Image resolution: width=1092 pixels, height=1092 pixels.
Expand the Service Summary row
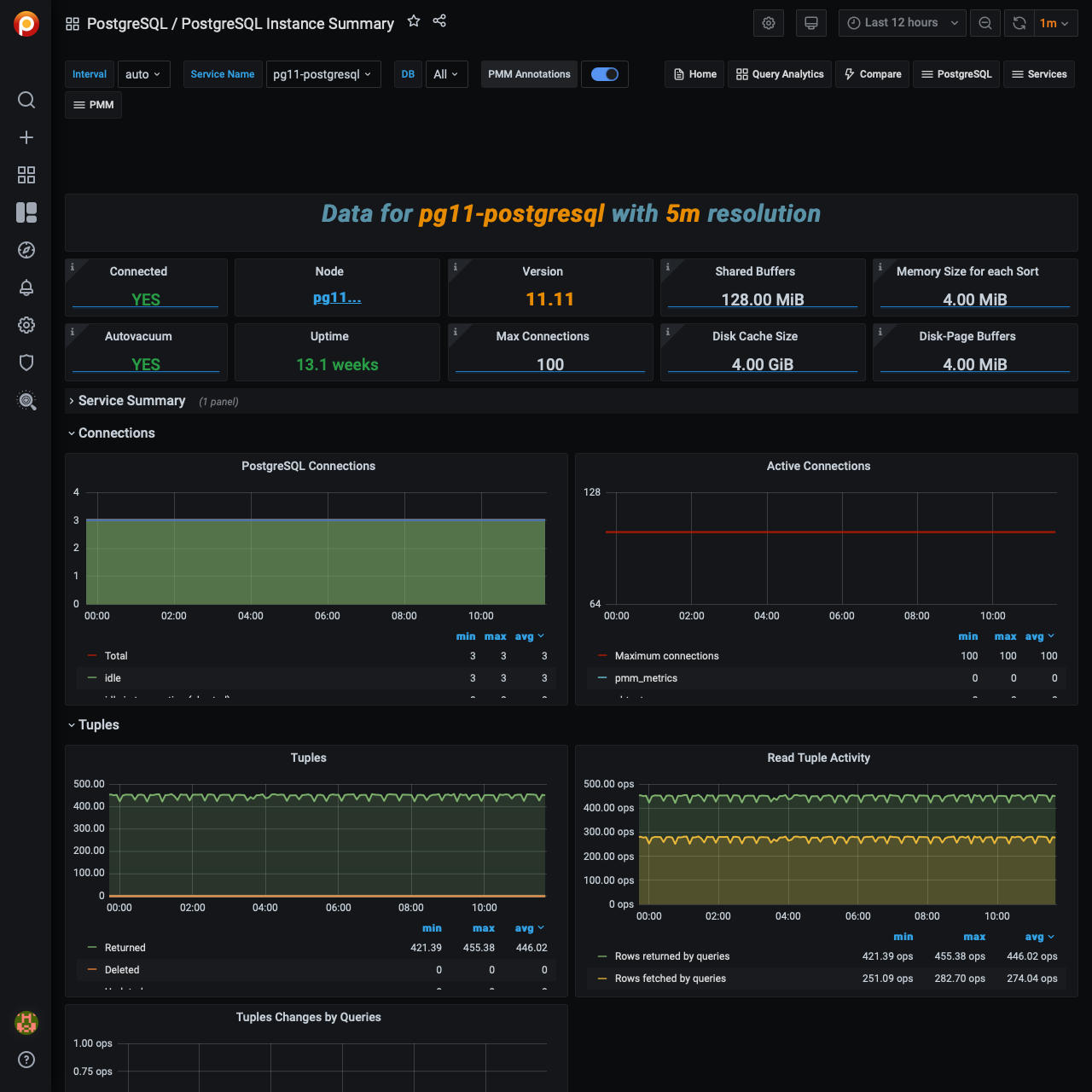pyautogui.click(x=131, y=401)
